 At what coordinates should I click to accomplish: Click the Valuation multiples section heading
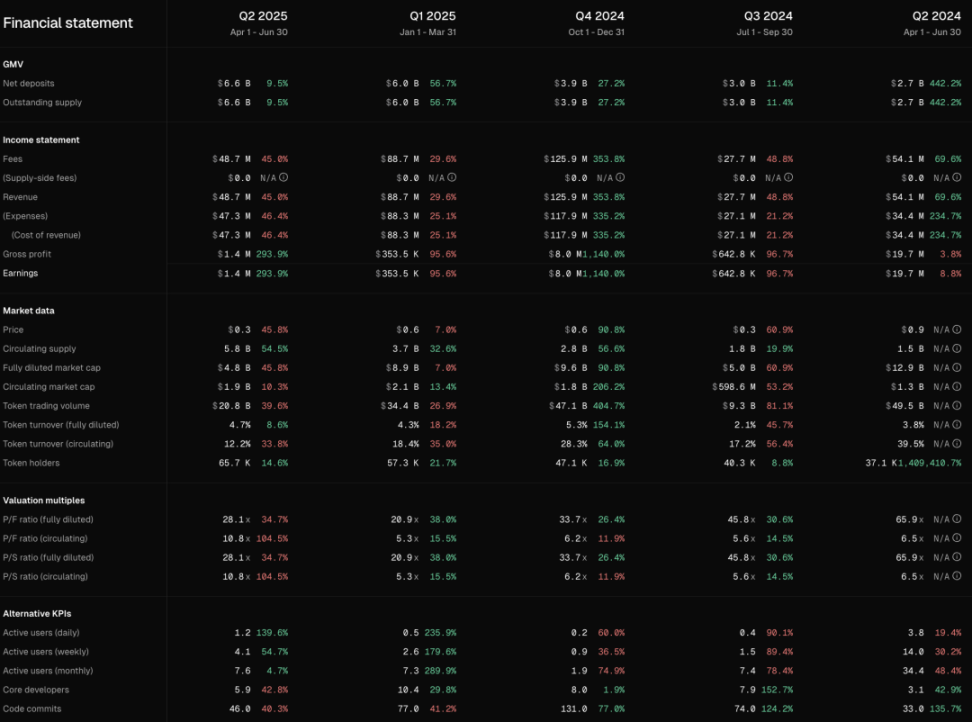click(44, 500)
